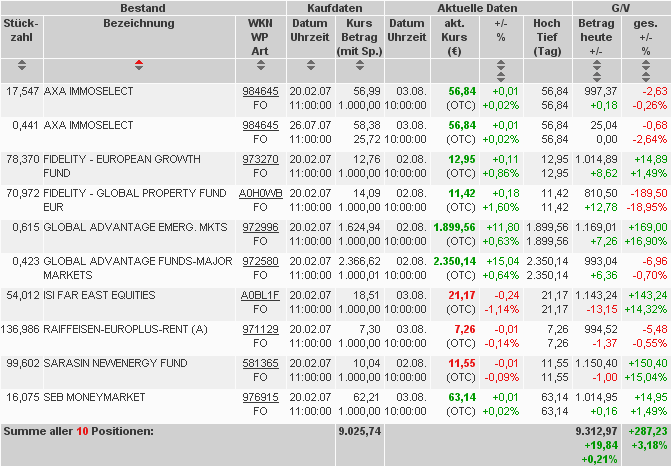Select SEB MONEYMARKET name

point(95,398)
